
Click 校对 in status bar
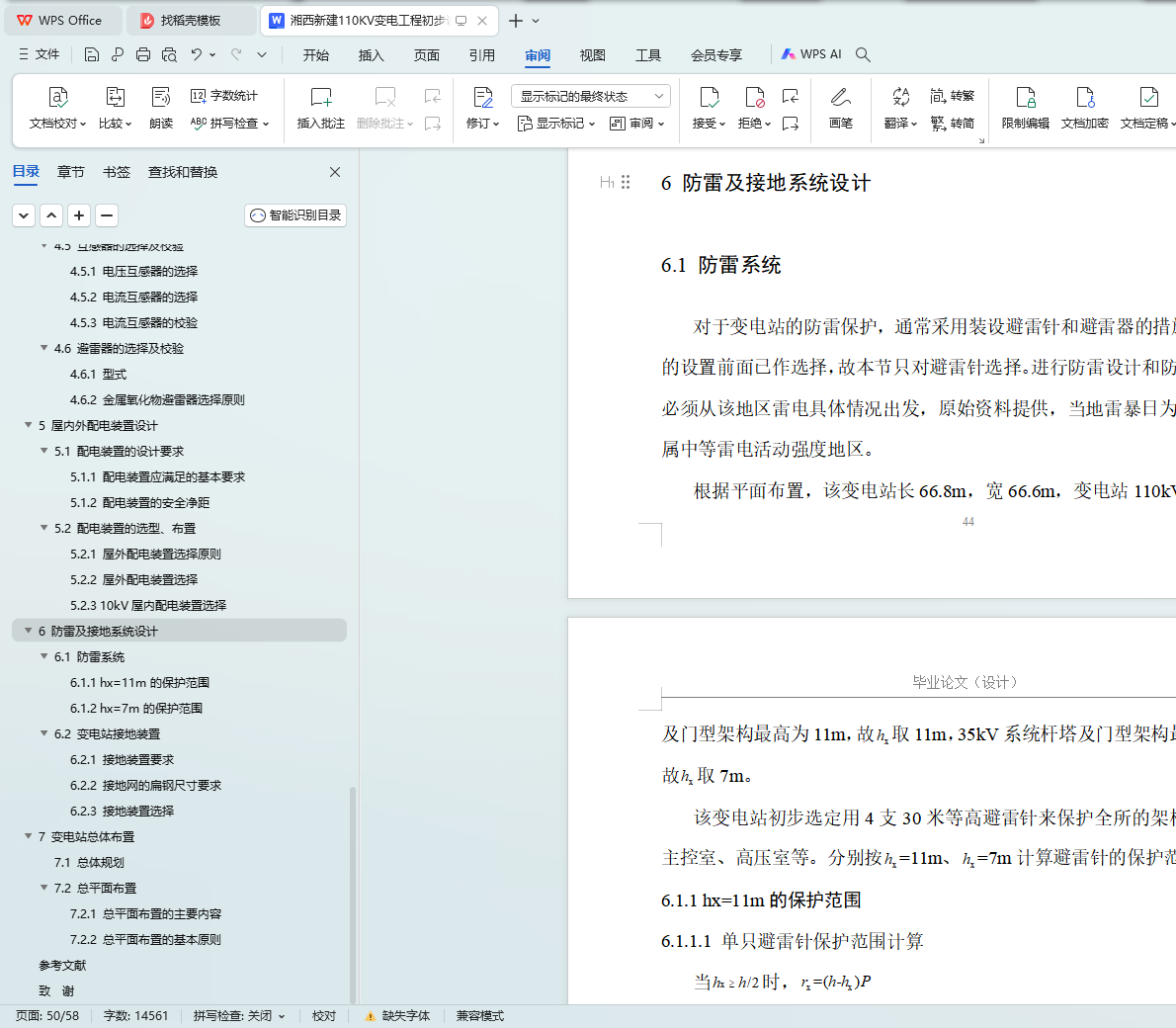(x=324, y=1015)
